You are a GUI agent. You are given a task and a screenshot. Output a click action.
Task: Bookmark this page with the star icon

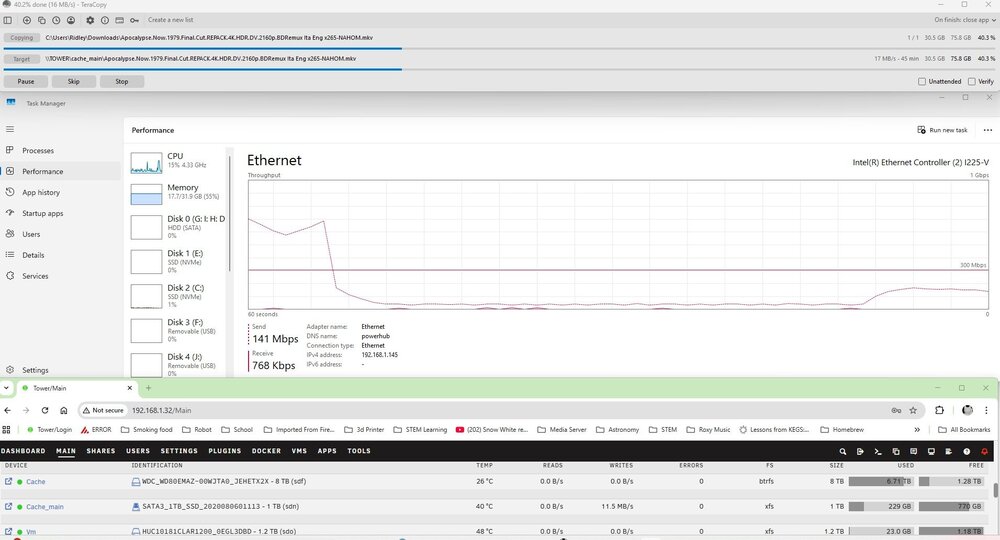tap(913, 411)
